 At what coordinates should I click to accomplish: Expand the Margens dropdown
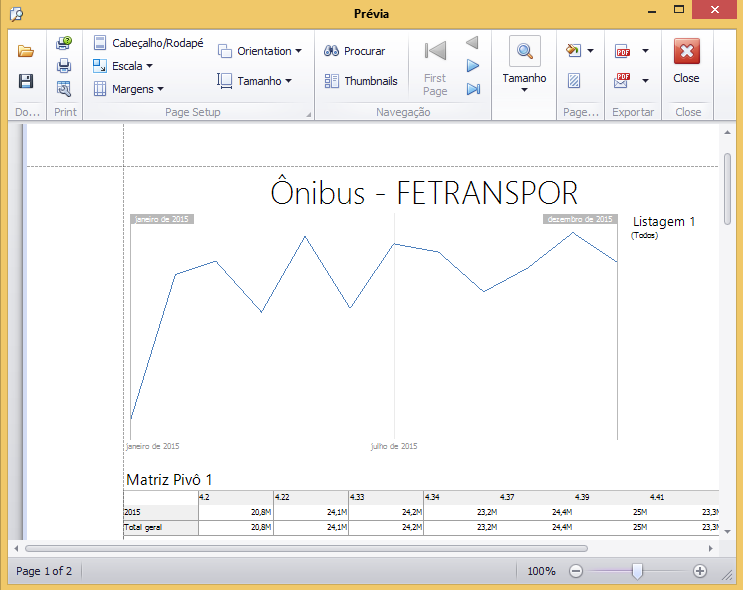pos(128,89)
